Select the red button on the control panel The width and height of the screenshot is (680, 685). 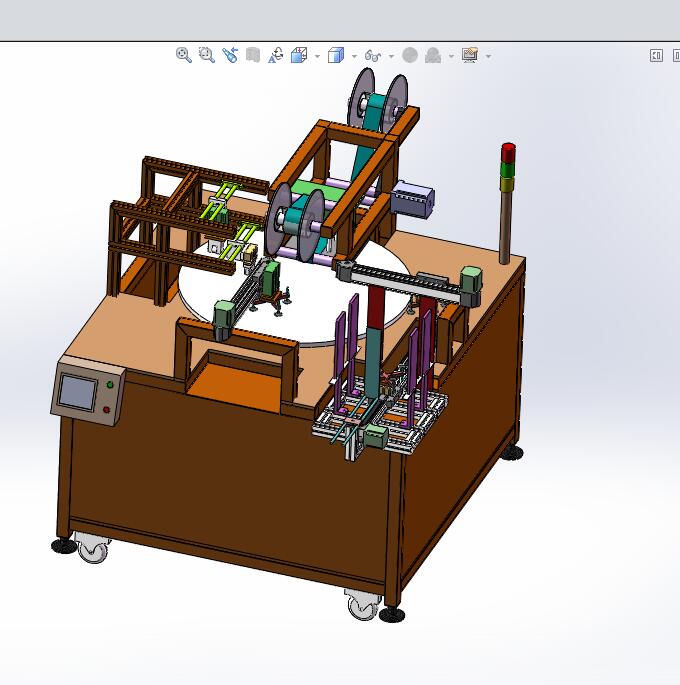pyautogui.click(x=106, y=409)
